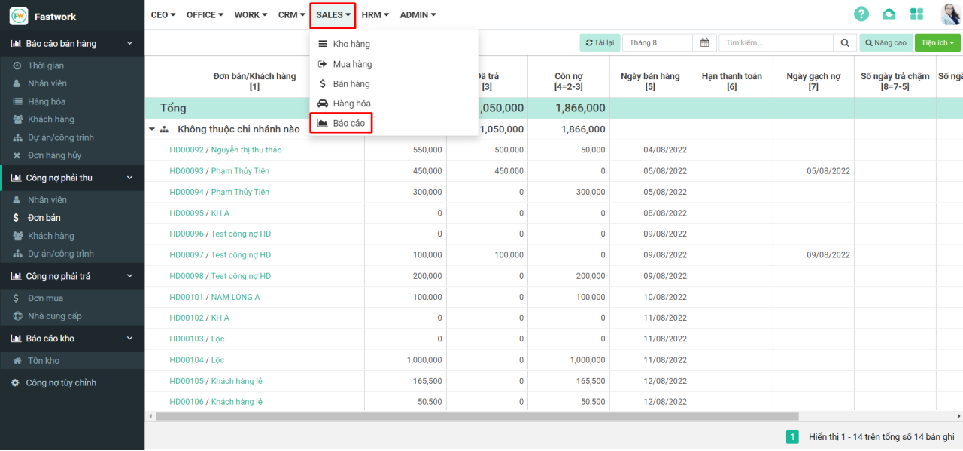Click the Fastwork logo icon
The image size is (963, 451).
point(18,16)
